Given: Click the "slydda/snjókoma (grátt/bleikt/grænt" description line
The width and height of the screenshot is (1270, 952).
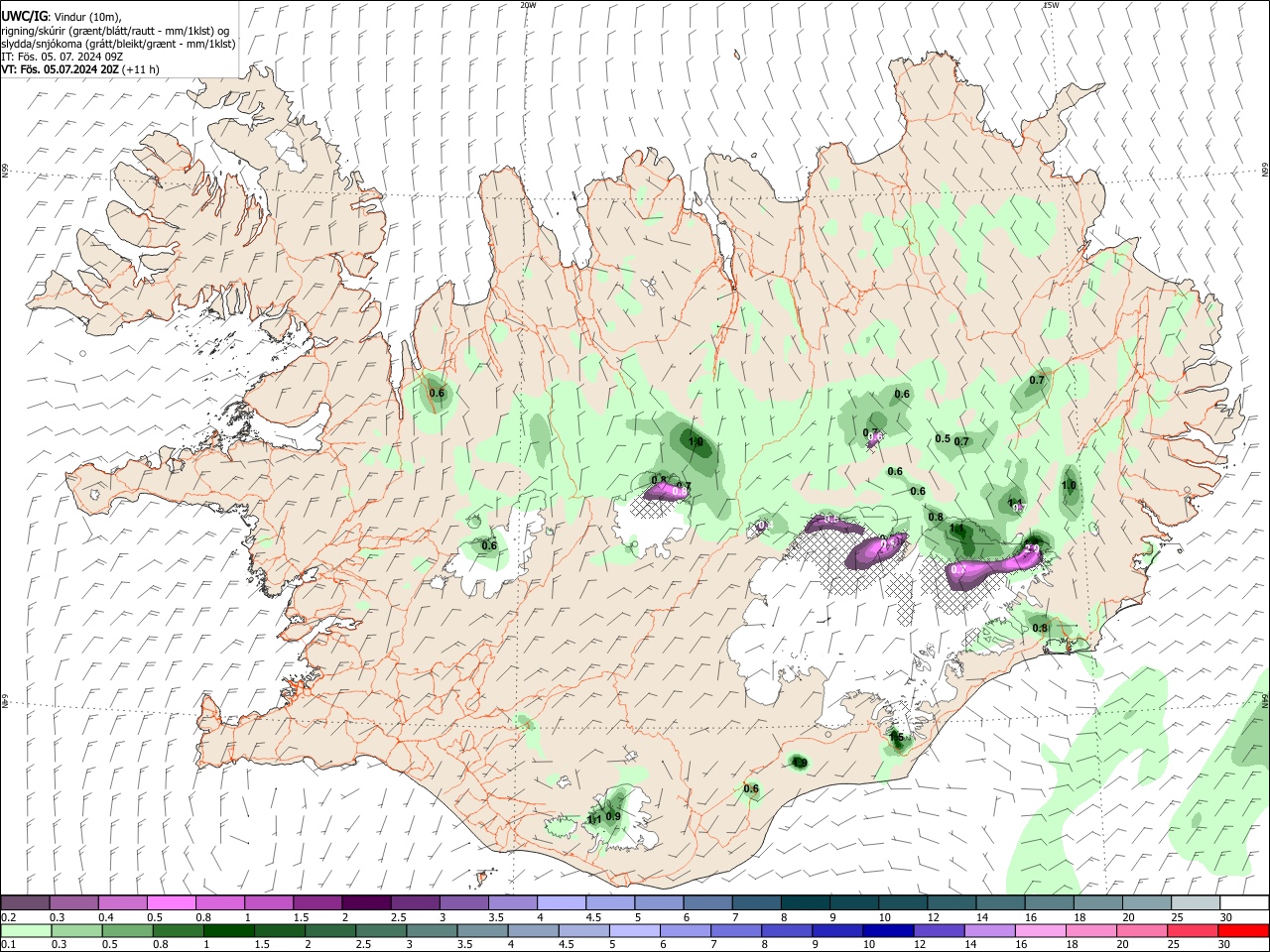Looking at the screenshot, I should pyautogui.click(x=118, y=45).
